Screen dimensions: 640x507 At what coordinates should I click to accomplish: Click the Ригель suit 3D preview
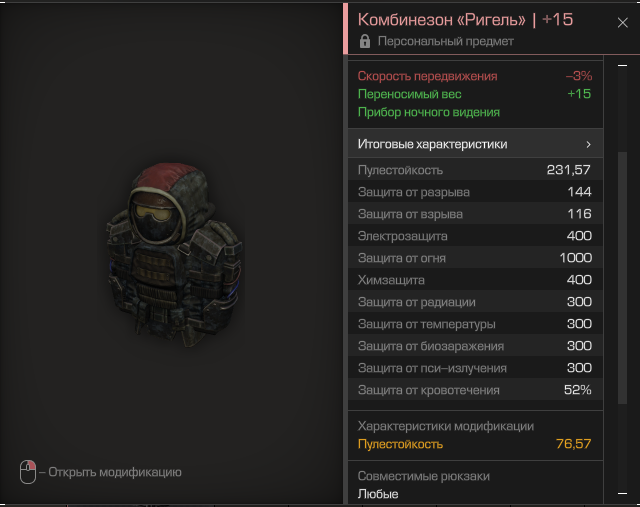tap(174, 254)
